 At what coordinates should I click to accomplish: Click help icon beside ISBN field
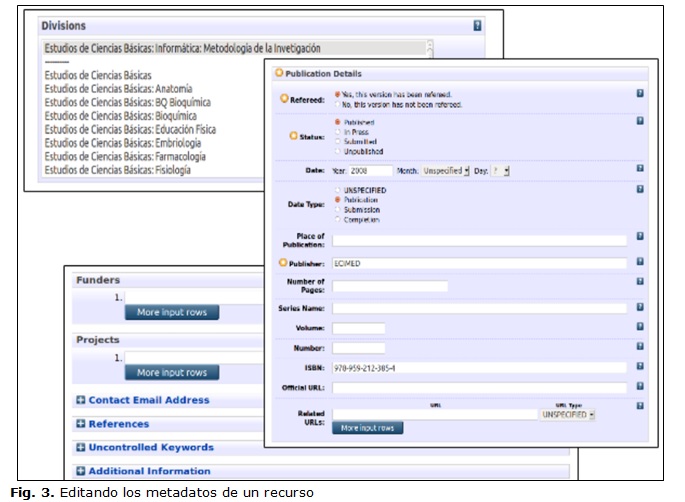click(x=640, y=366)
